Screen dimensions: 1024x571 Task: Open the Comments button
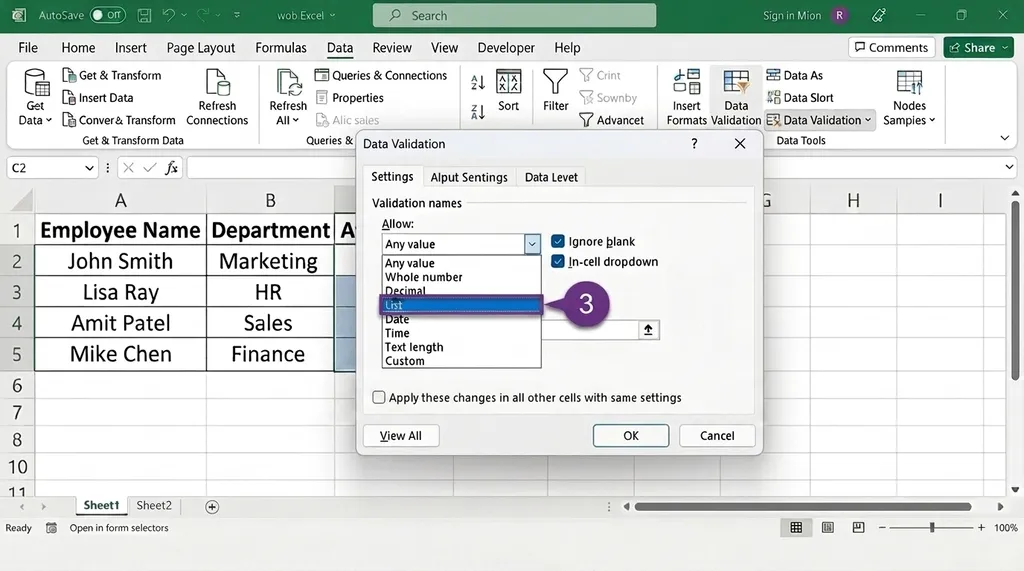(891, 48)
